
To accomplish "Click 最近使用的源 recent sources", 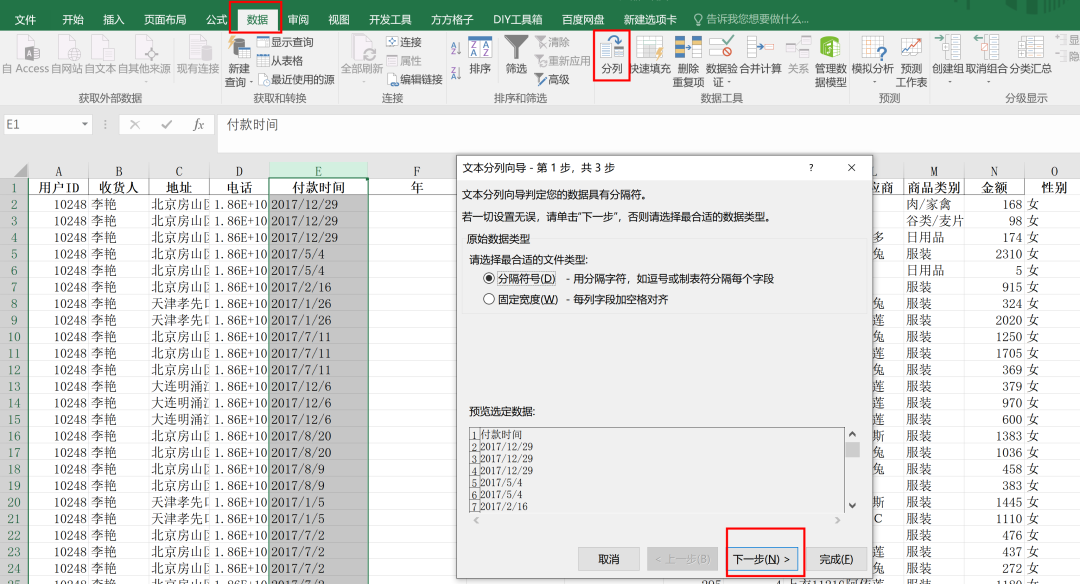I will click(296, 80).
